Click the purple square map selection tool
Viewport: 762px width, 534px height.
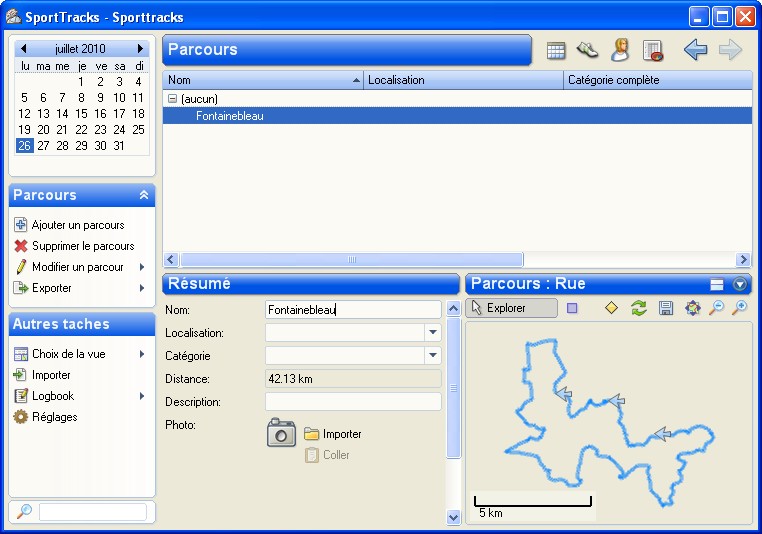click(572, 308)
